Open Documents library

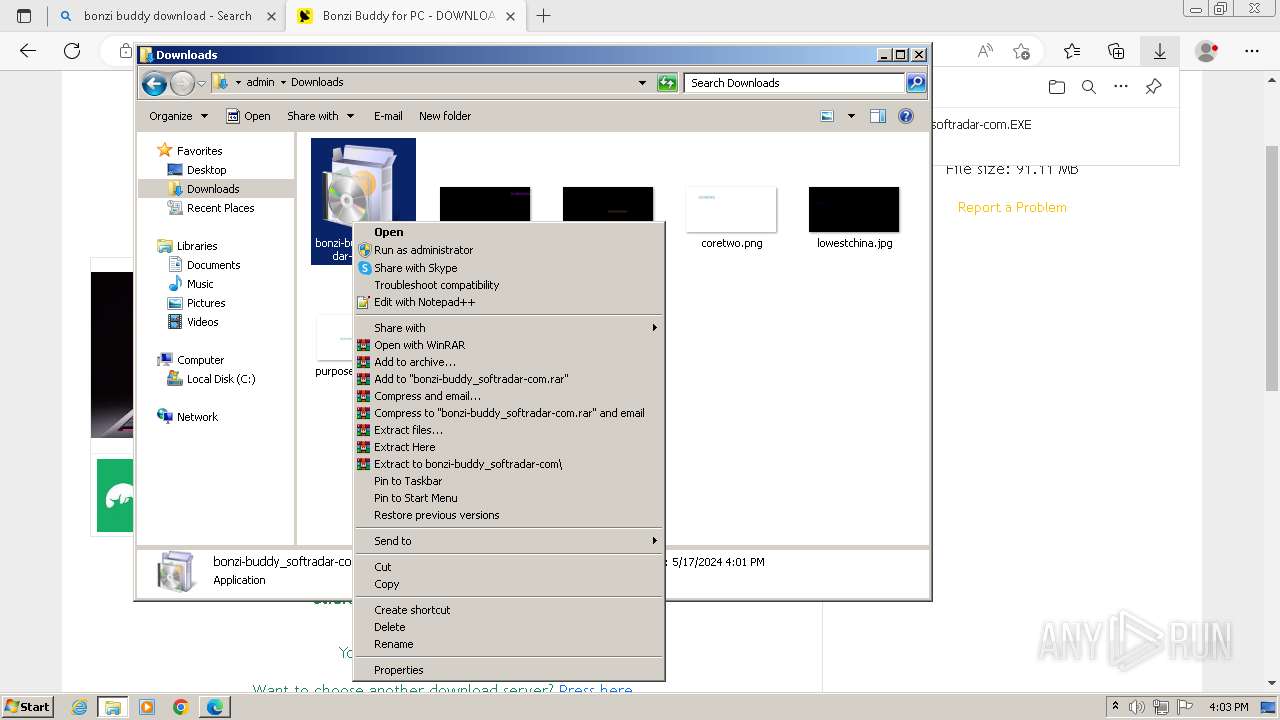[213, 265]
